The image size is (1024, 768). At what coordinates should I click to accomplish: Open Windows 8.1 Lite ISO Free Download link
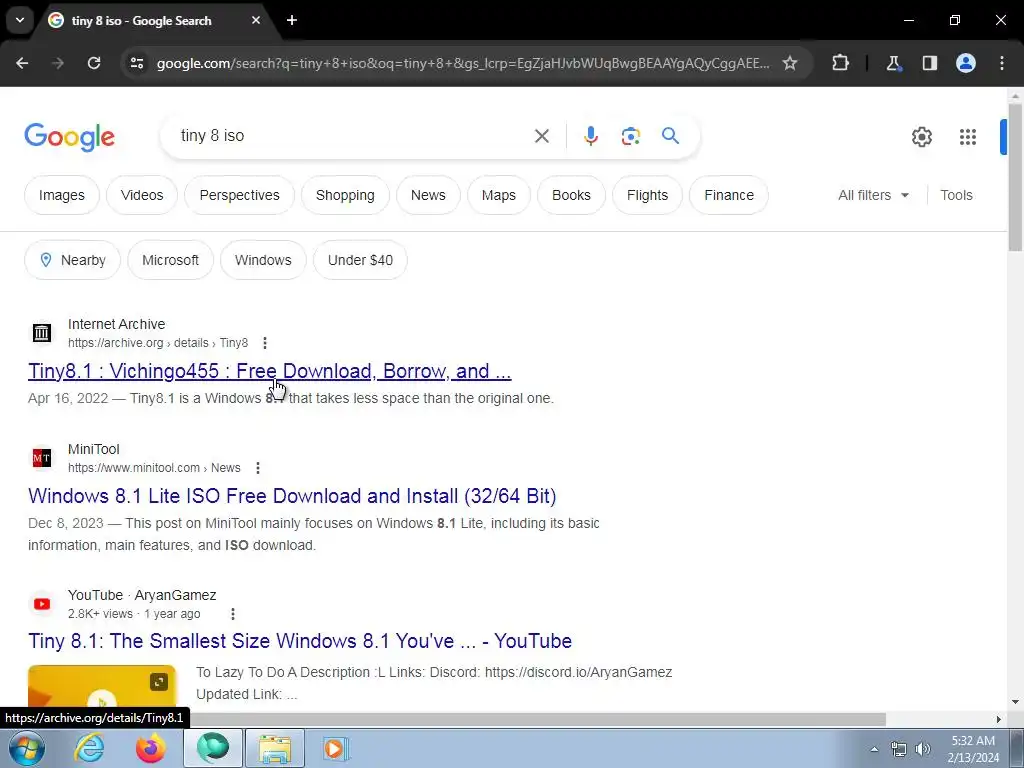click(x=292, y=496)
